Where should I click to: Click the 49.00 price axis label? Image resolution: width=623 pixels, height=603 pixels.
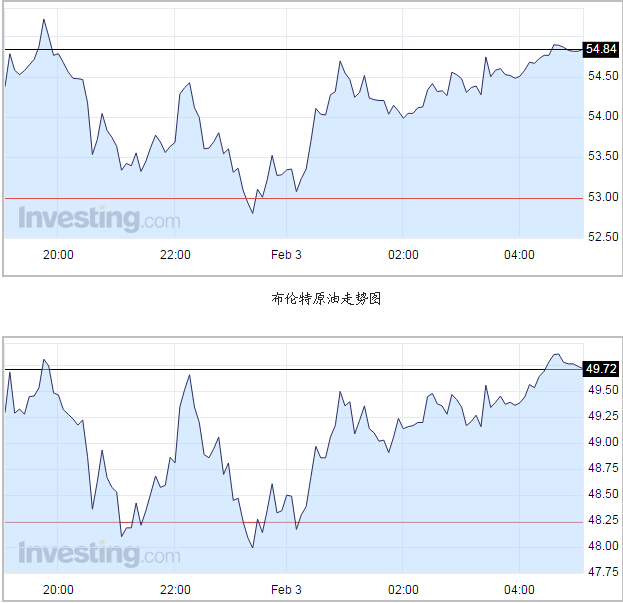click(602, 442)
